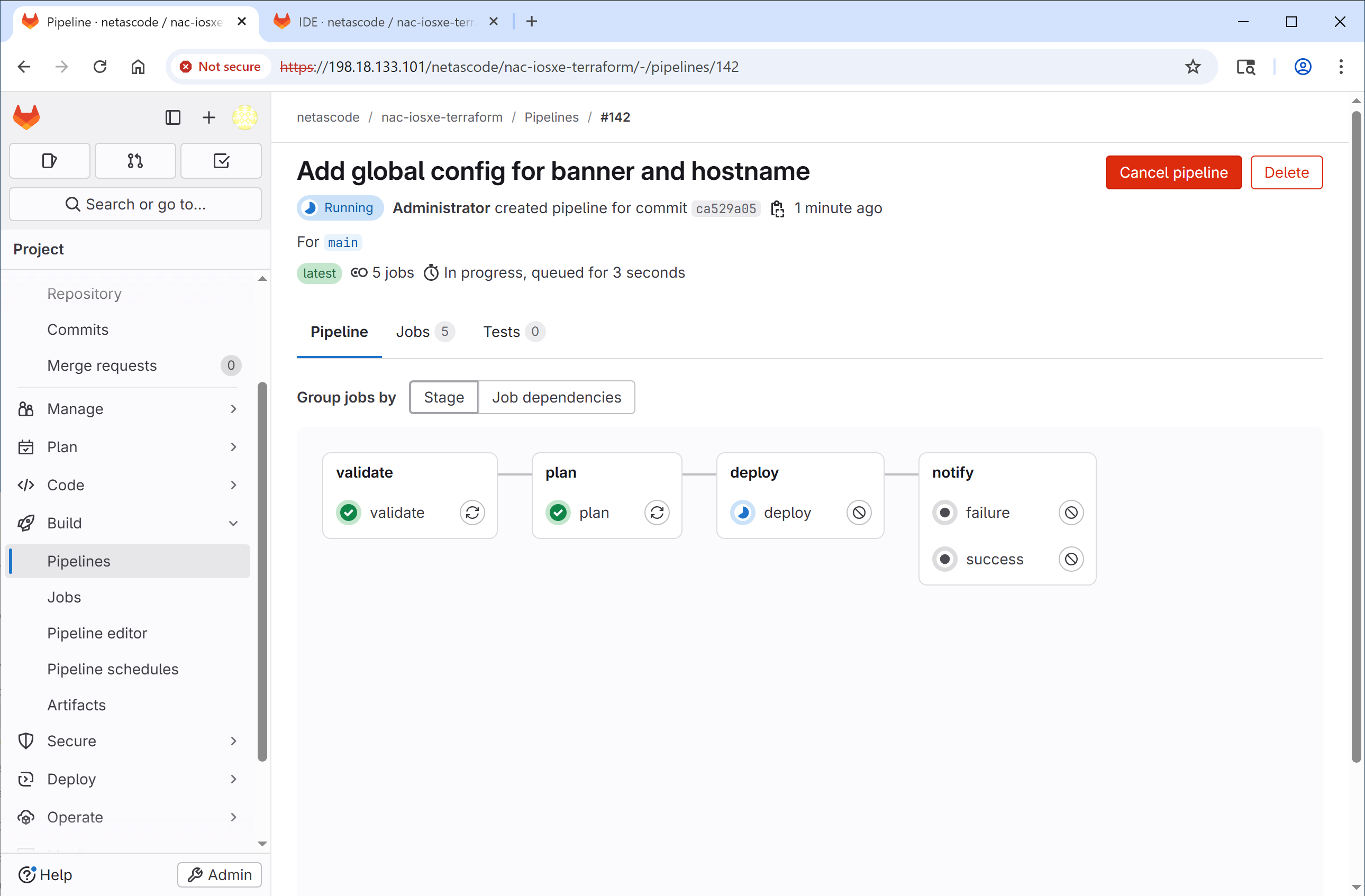Open the main branch link
Viewport: 1365px width, 896px height.
343,242
